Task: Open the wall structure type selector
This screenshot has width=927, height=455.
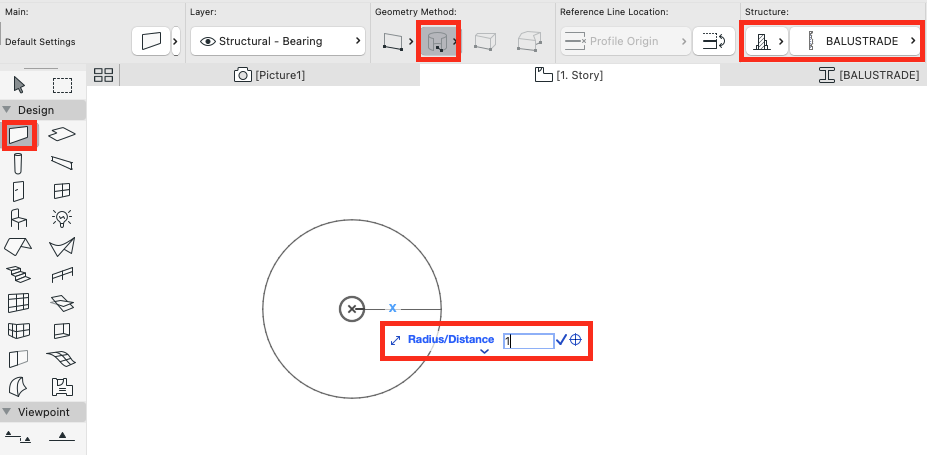Action: click(767, 41)
